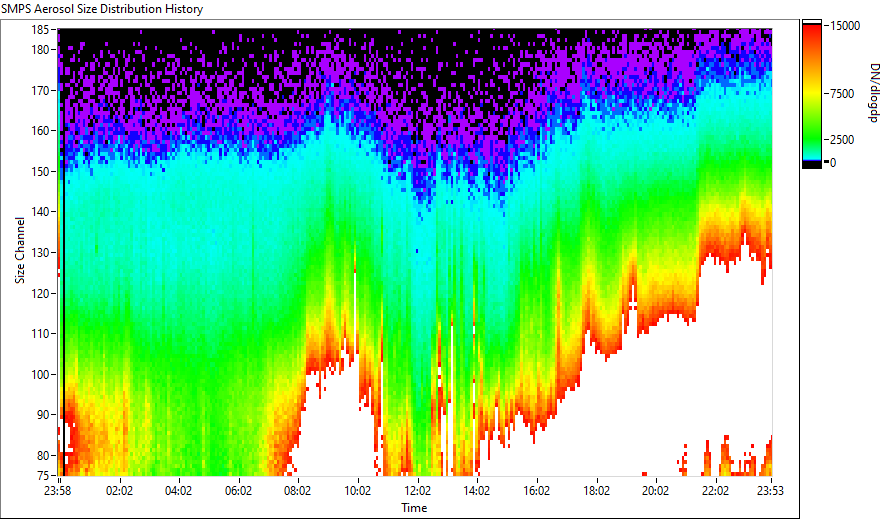Click the 170 size channel label
884x519 pixels.
point(42,90)
